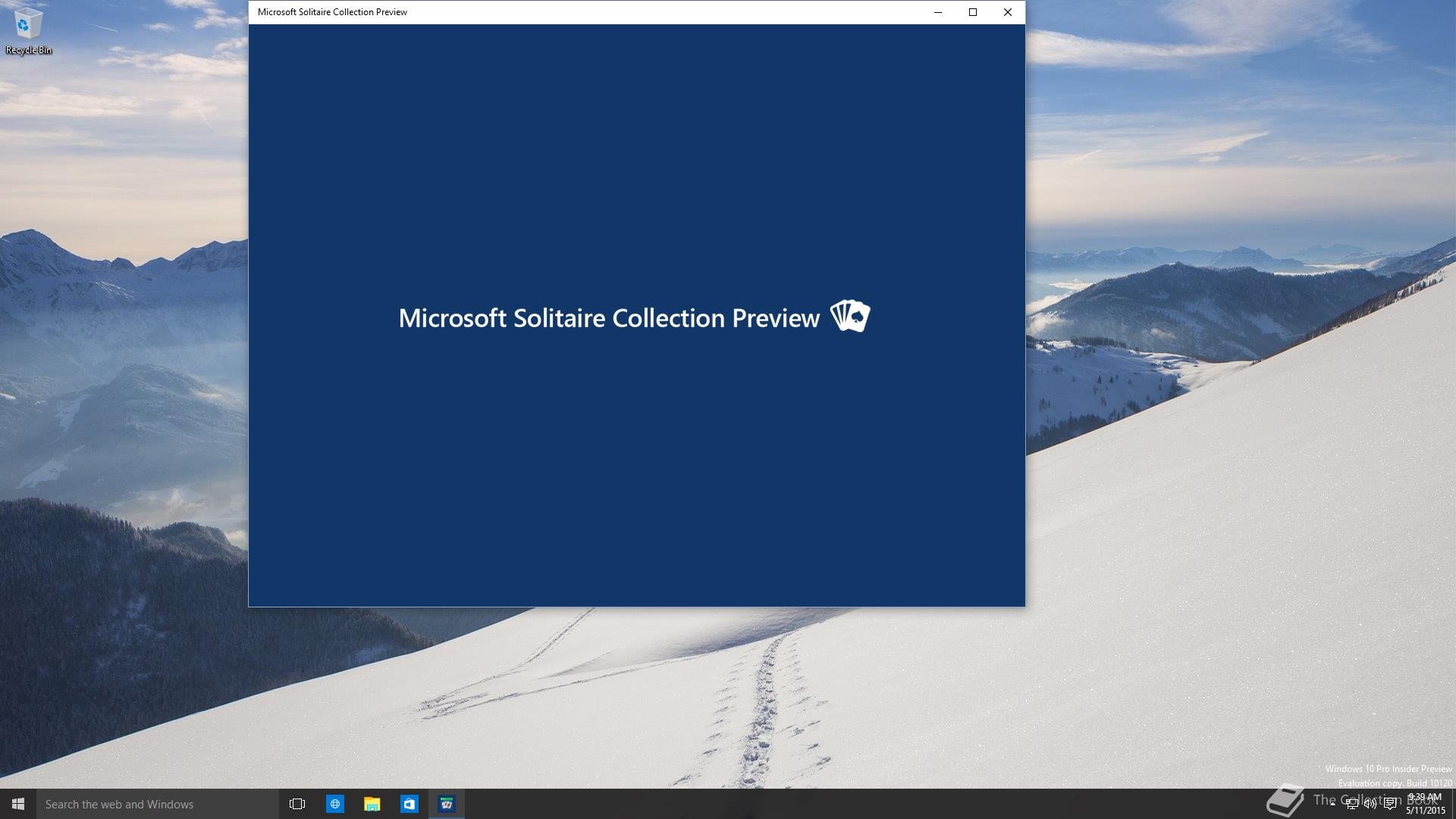Click the Show desktop strip at taskbar edge
This screenshot has height=819, width=1456.
(x=1453, y=804)
